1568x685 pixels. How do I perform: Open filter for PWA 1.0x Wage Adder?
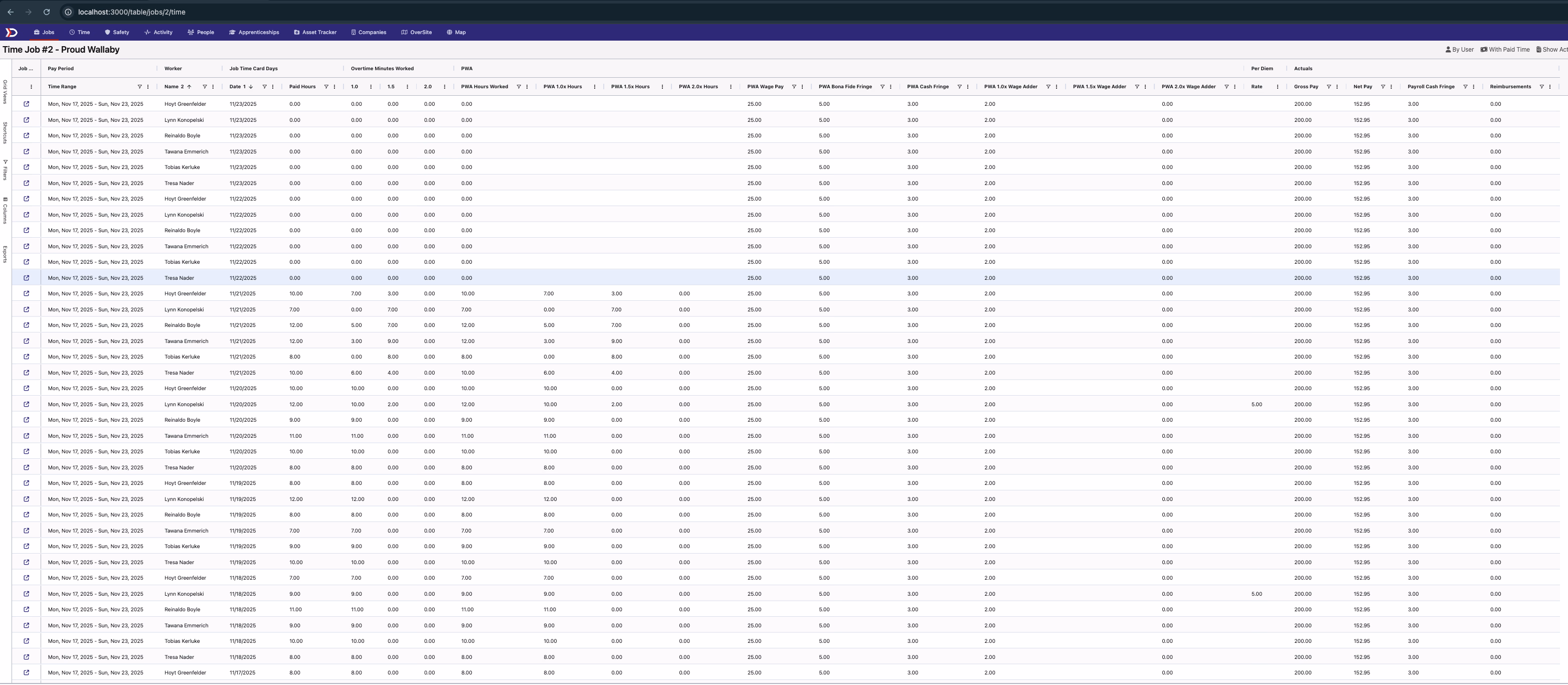(x=1048, y=86)
